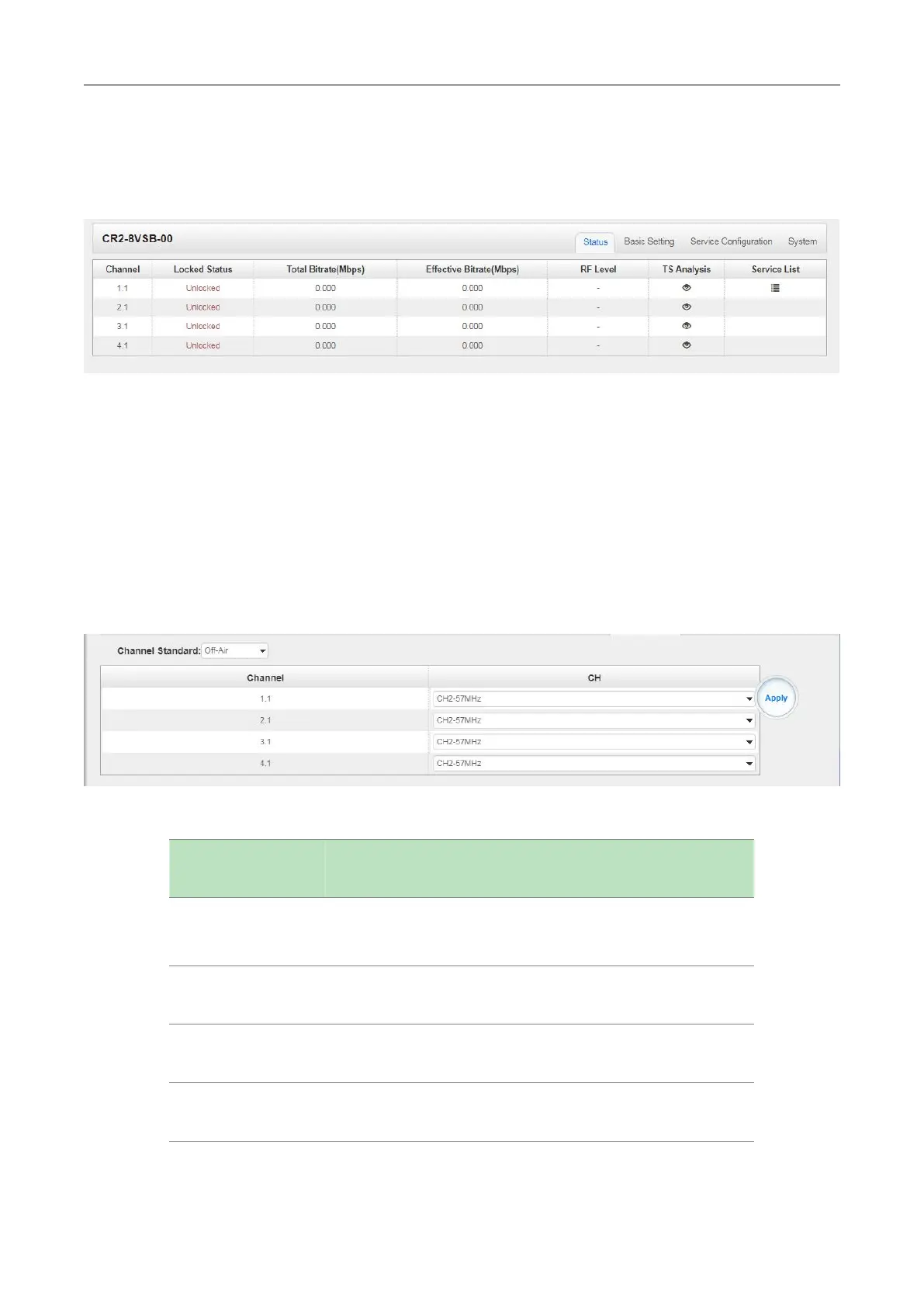Click the Unlocked status of channel 1.1
The image size is (924, 1307).
click(x=202, y=288)
